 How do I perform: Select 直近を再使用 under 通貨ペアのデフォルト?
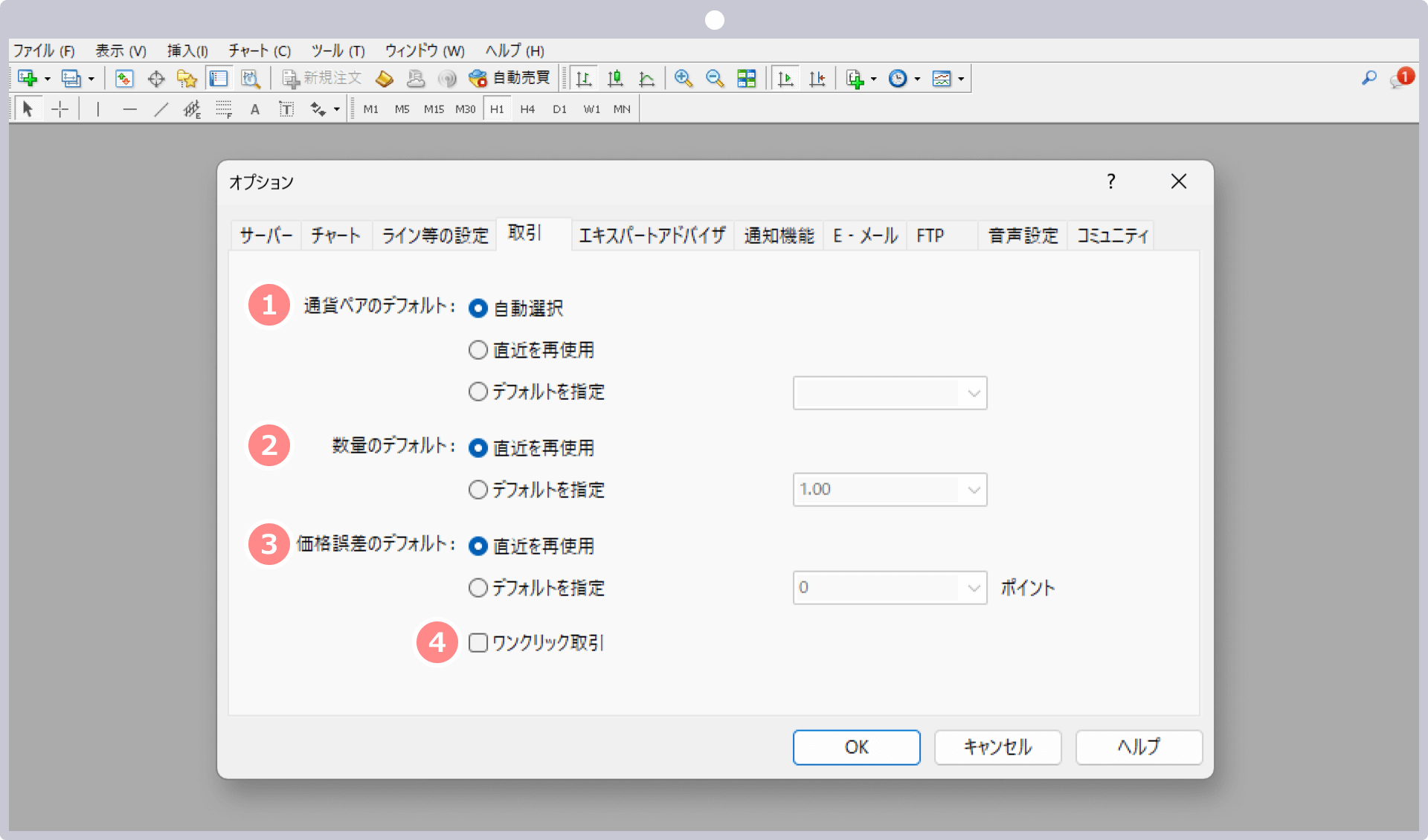click(x=478, y=349)
